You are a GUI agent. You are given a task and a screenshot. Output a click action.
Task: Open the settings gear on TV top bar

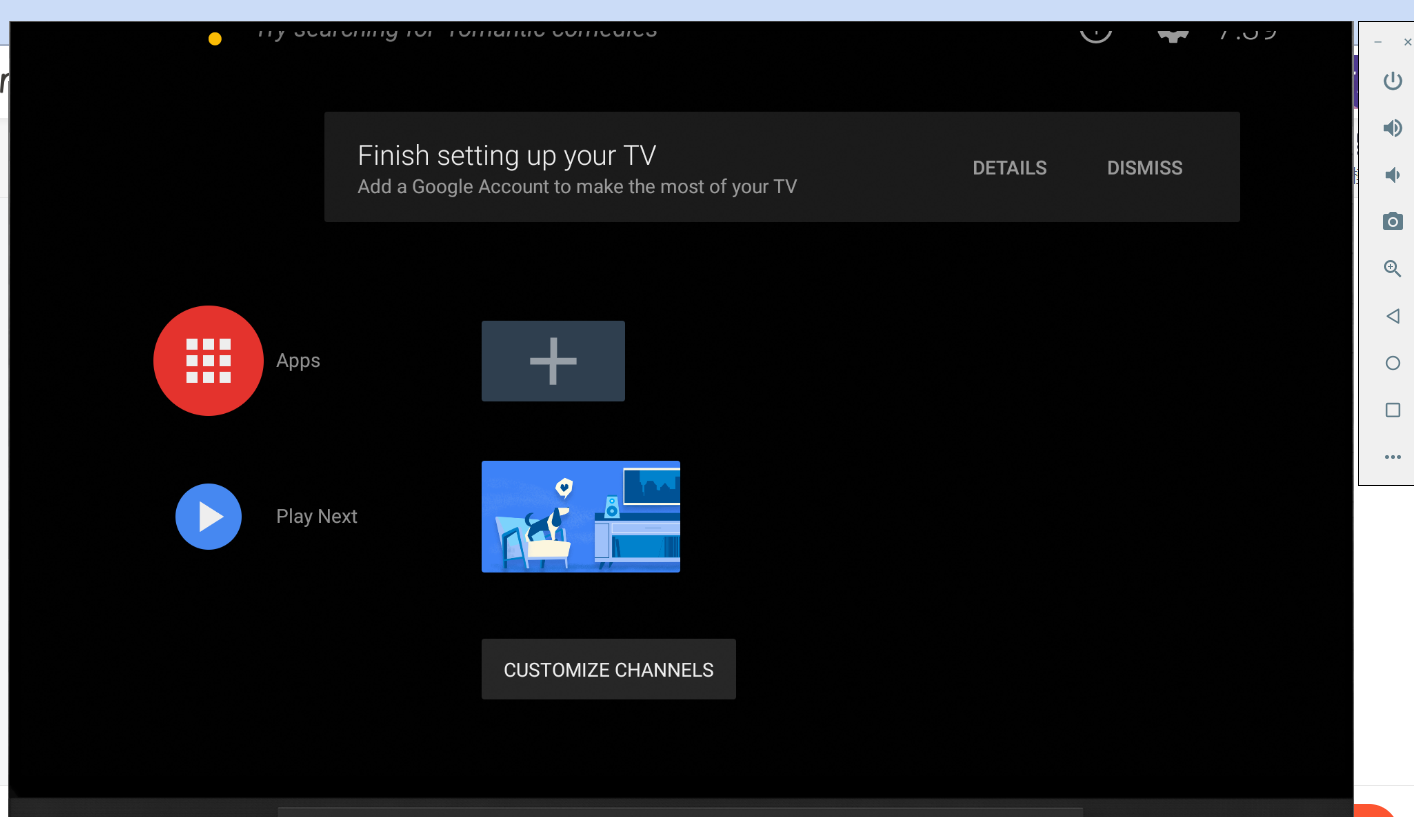(1172, 33)
